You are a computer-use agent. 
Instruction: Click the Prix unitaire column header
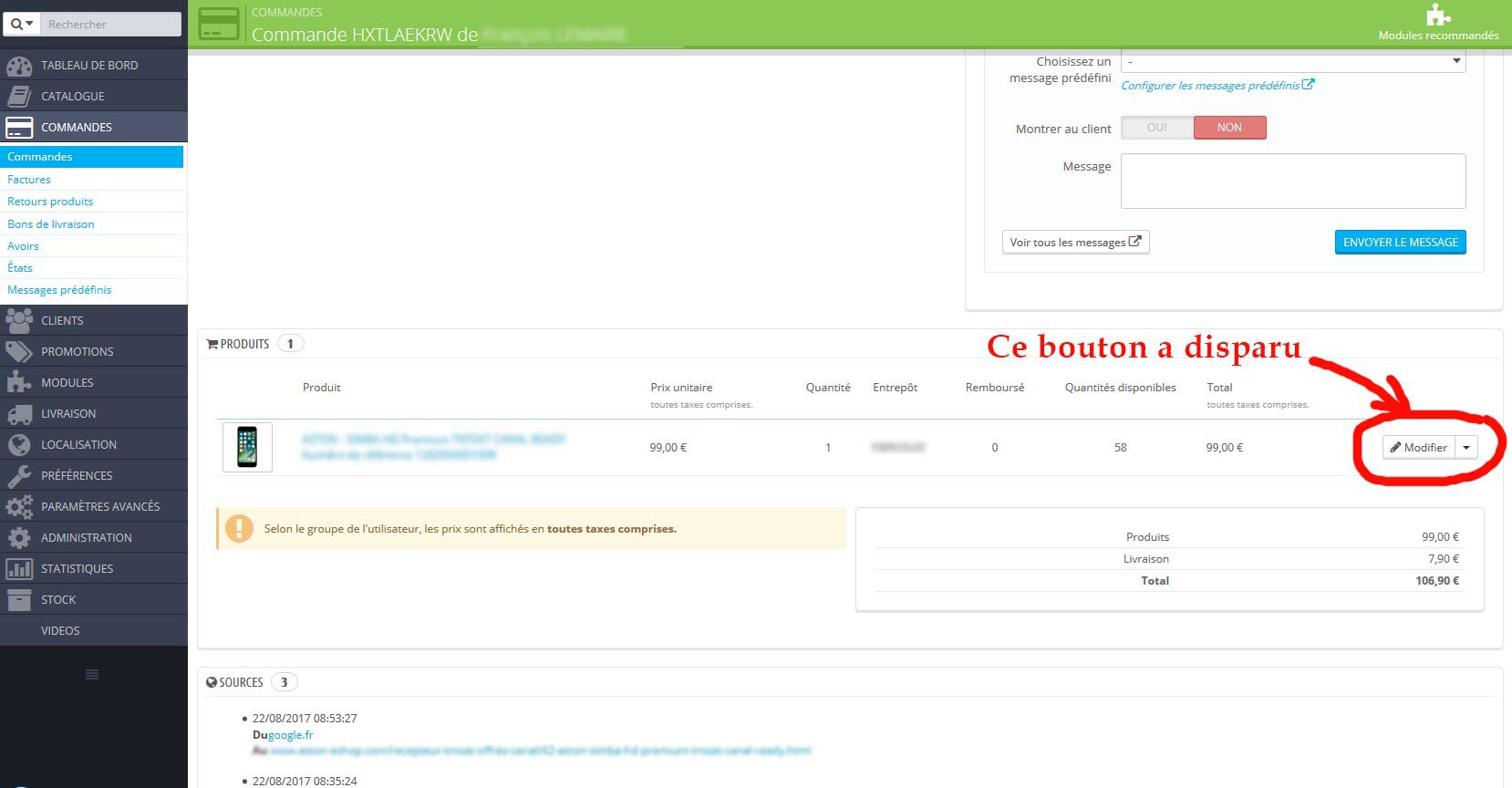click(x=681, y=388)
